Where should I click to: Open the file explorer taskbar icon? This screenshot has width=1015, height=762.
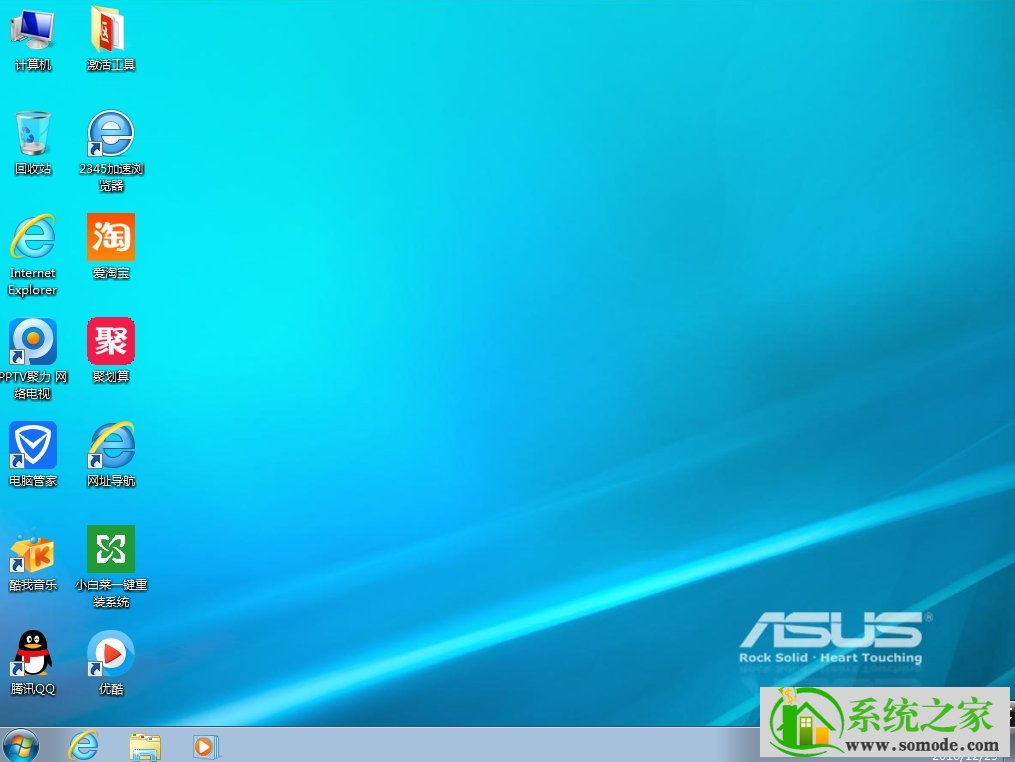point(145,746)
